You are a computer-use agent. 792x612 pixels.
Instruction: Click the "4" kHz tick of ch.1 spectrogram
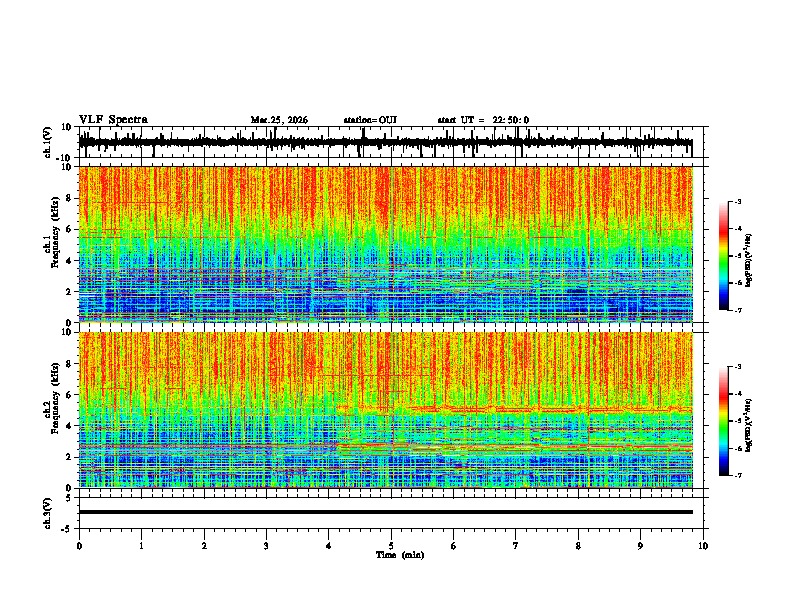[x=70, y=261]
